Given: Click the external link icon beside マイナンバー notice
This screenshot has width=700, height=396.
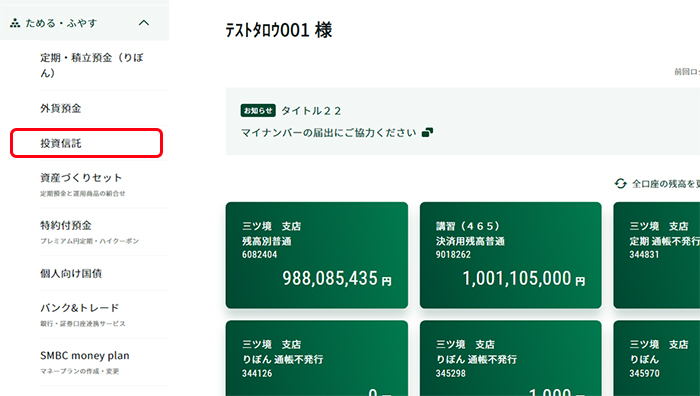Looking at the screenshot, I should pyautogui.click(x=427, y=133).
